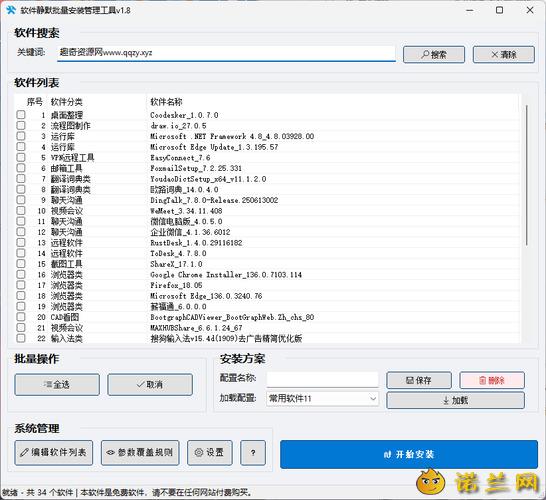Check the Google Chrome Installer checkbox
Screen dimensions: 546x500
tap(21, 274)
